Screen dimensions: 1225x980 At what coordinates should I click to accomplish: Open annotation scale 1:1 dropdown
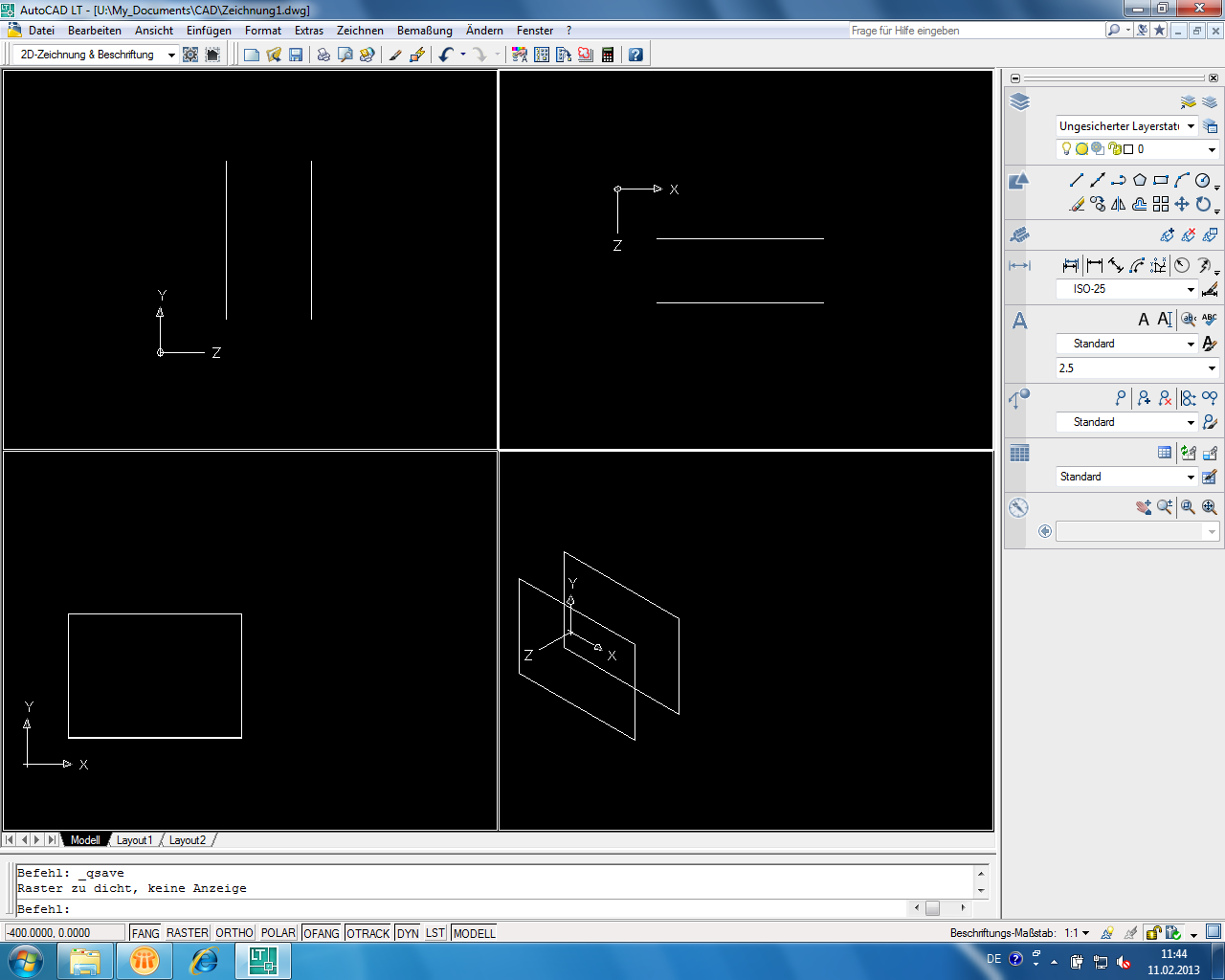coord(1077,933)
